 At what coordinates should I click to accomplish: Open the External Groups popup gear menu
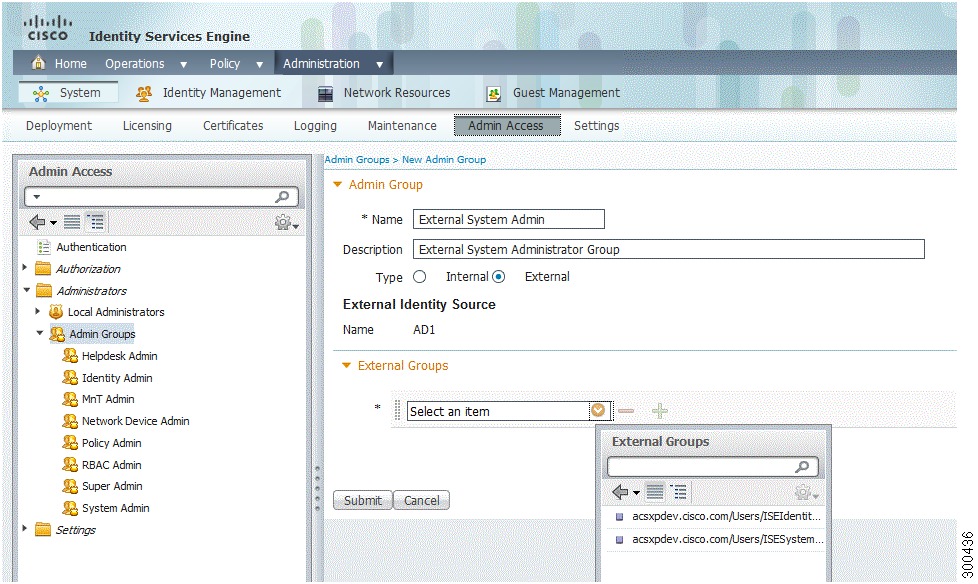[x=806, y=493]
